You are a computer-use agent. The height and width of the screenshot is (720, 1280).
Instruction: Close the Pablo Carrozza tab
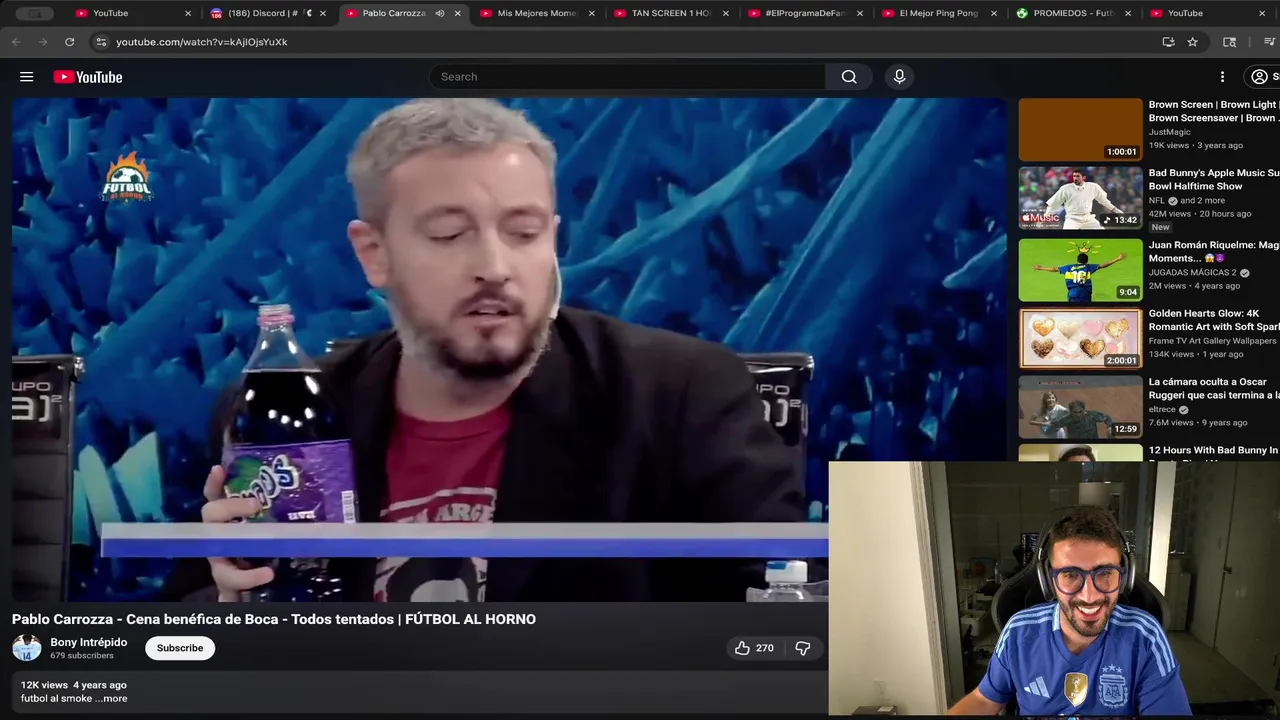click(458, 13)
